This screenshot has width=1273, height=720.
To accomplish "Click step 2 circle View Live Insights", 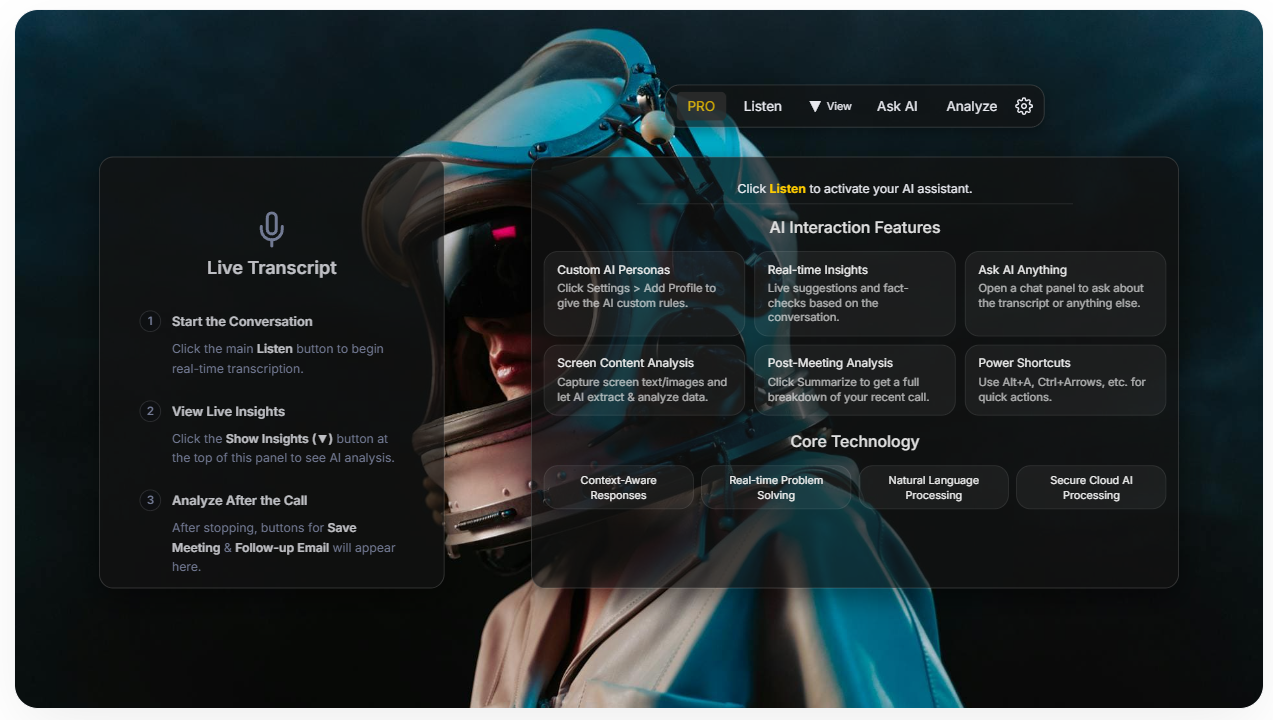I will coord(150,411).
